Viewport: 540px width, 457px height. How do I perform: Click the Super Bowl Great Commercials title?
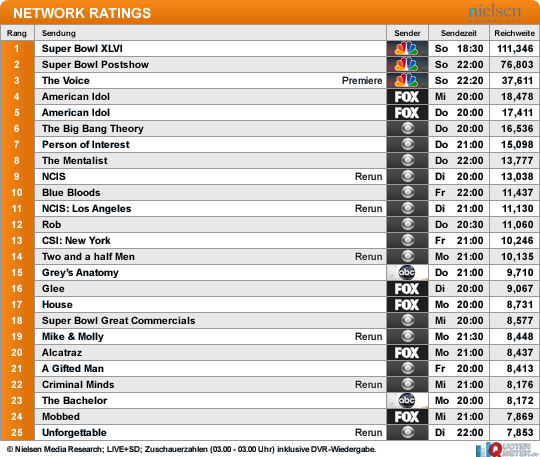coord(118,321)
